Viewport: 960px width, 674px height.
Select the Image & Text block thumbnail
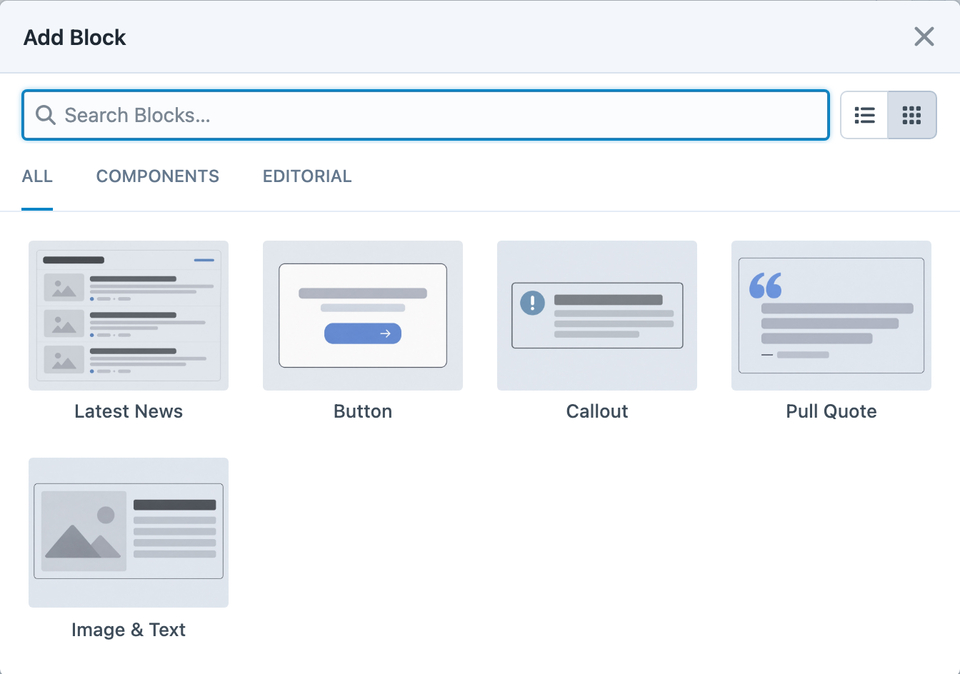[x=129, y=533]
